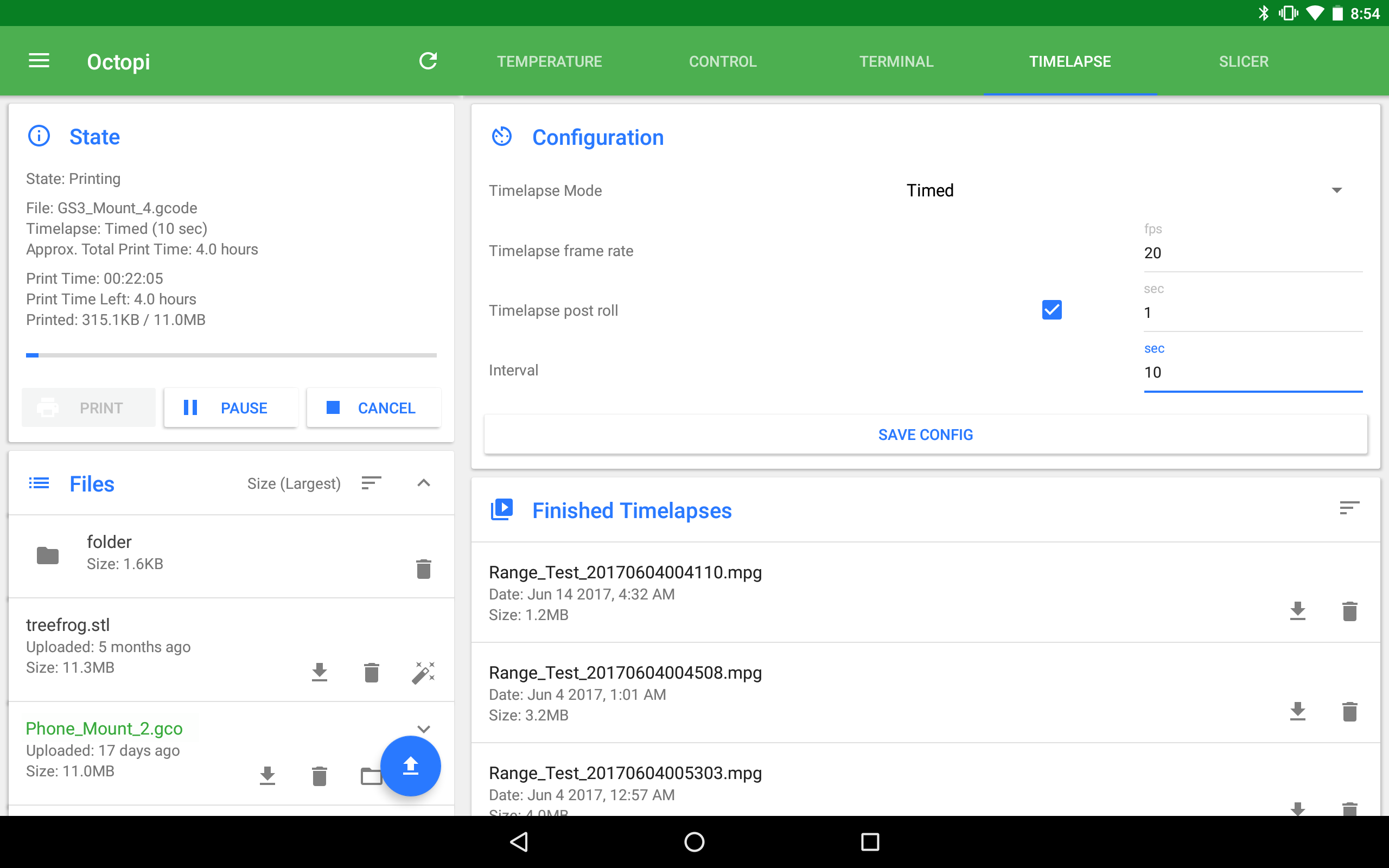Edit the Interval seconds field
Viewport: 1389px width, 868px height.
(1253, 372)
